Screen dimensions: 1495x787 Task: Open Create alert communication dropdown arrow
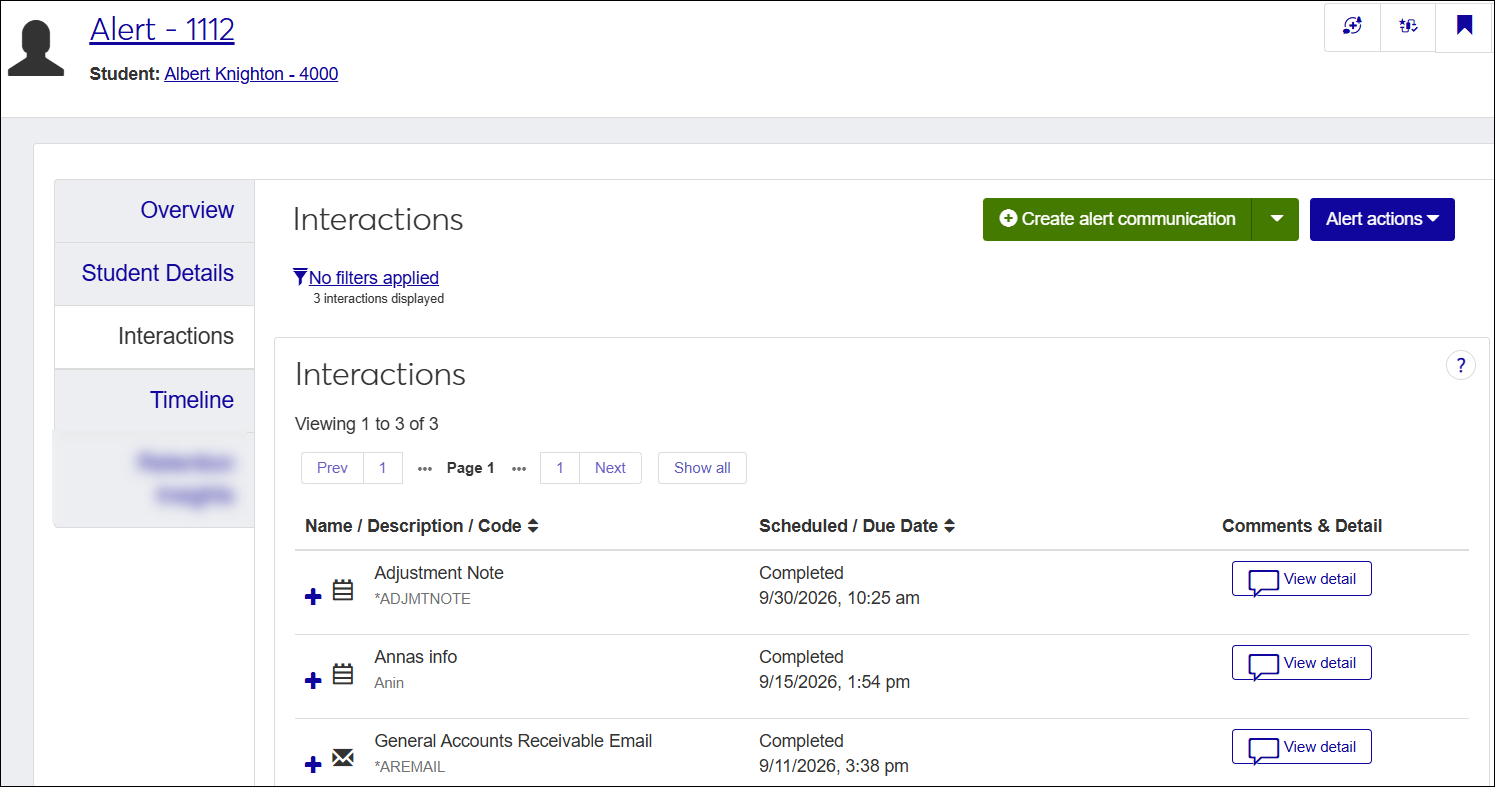1275,219
